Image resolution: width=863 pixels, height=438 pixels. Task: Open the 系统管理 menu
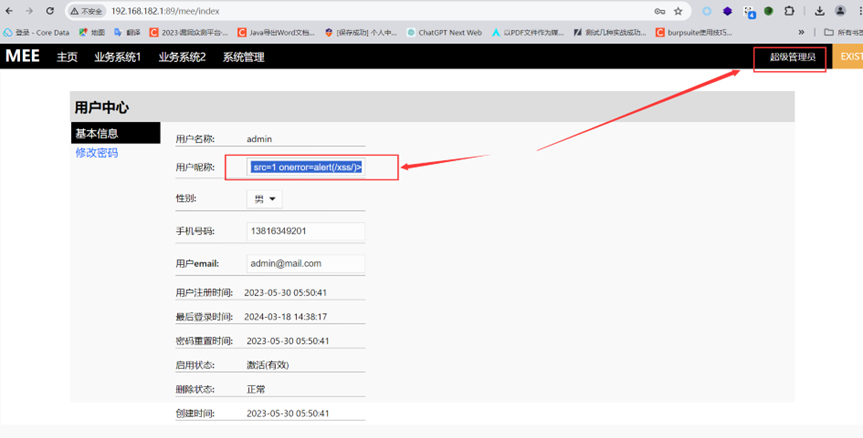coord(243,57)
